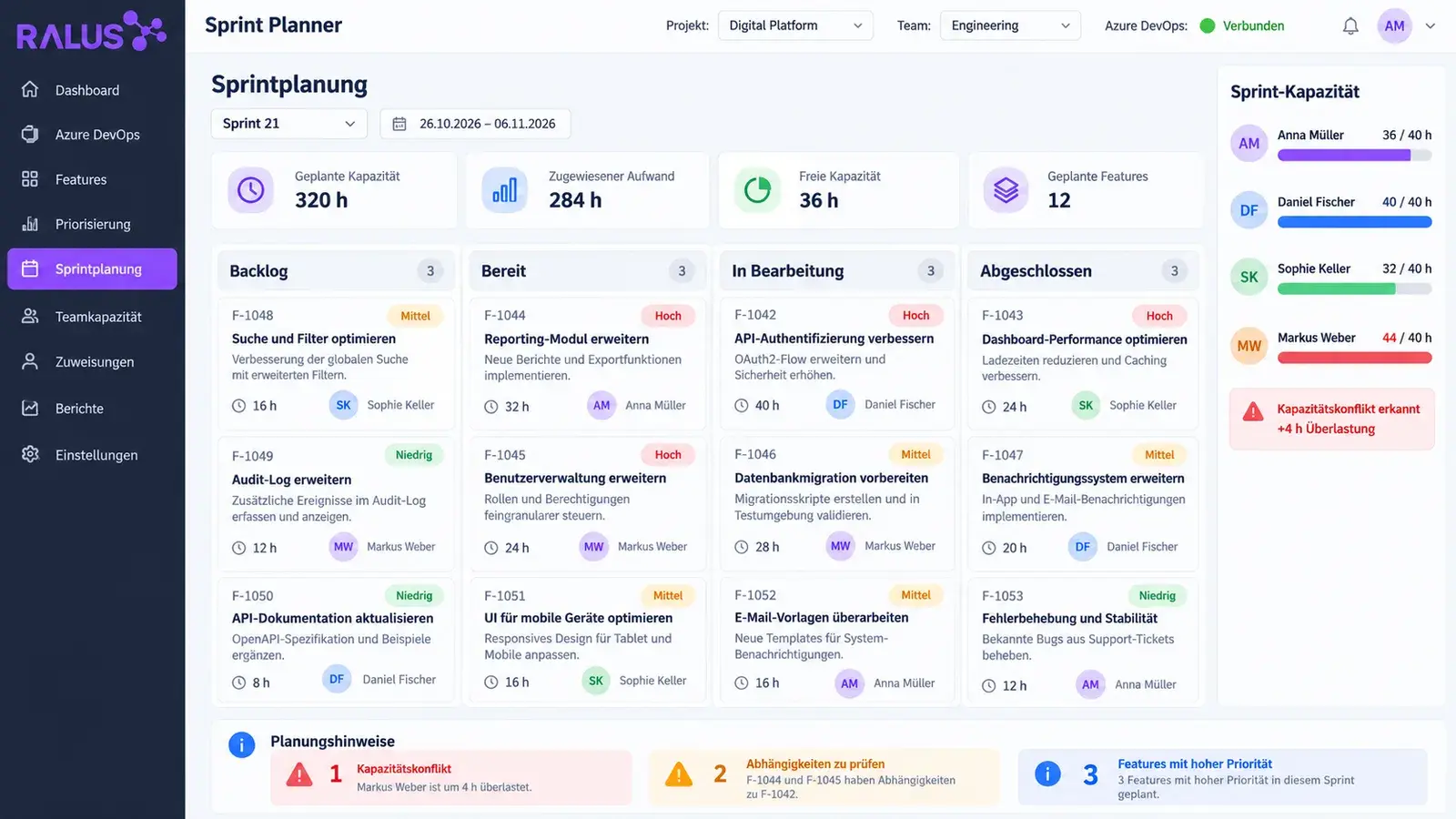
Task: Click the blue info icon beside Planungshinweise
Action: 241,745
